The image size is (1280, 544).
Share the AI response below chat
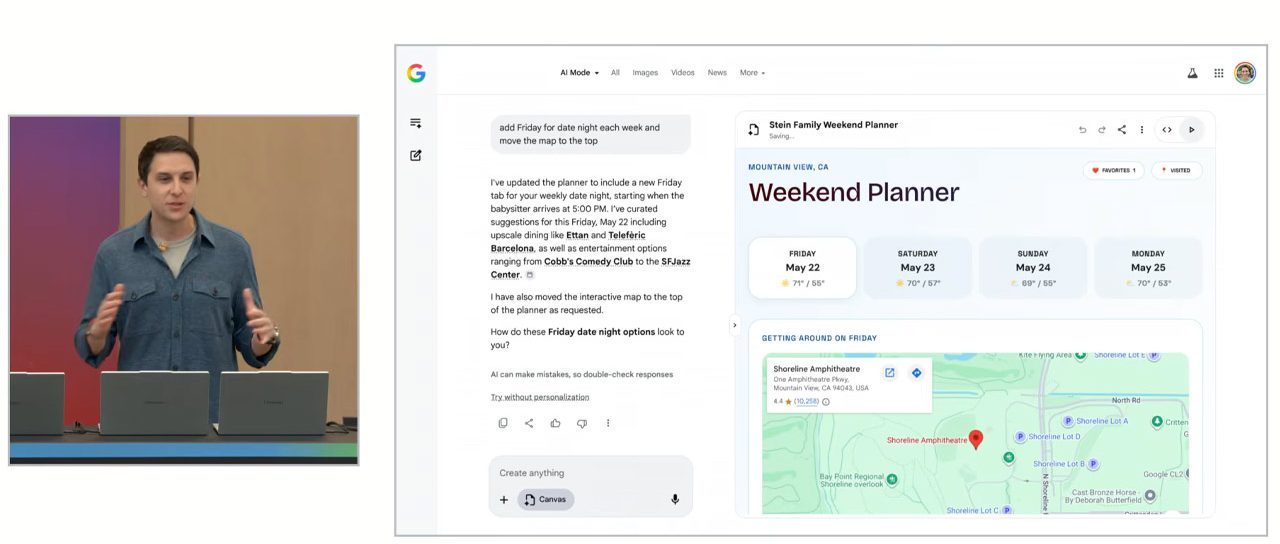(x=529, y=423)
